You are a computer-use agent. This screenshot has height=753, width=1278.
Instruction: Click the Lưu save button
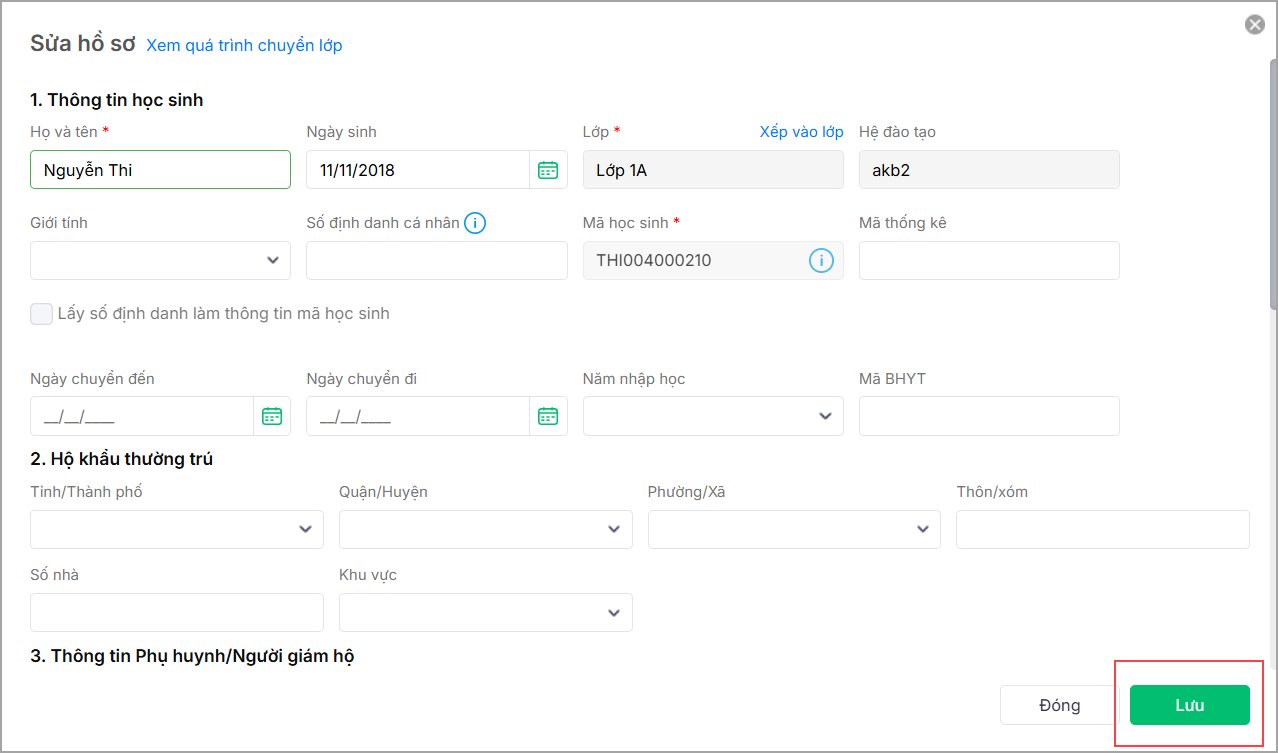1189,705
